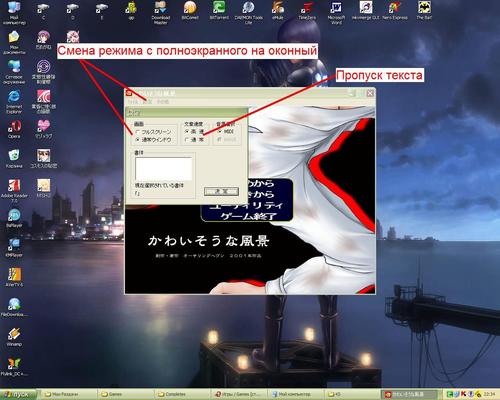Click the 決定 confirm button in dialog

221,191
